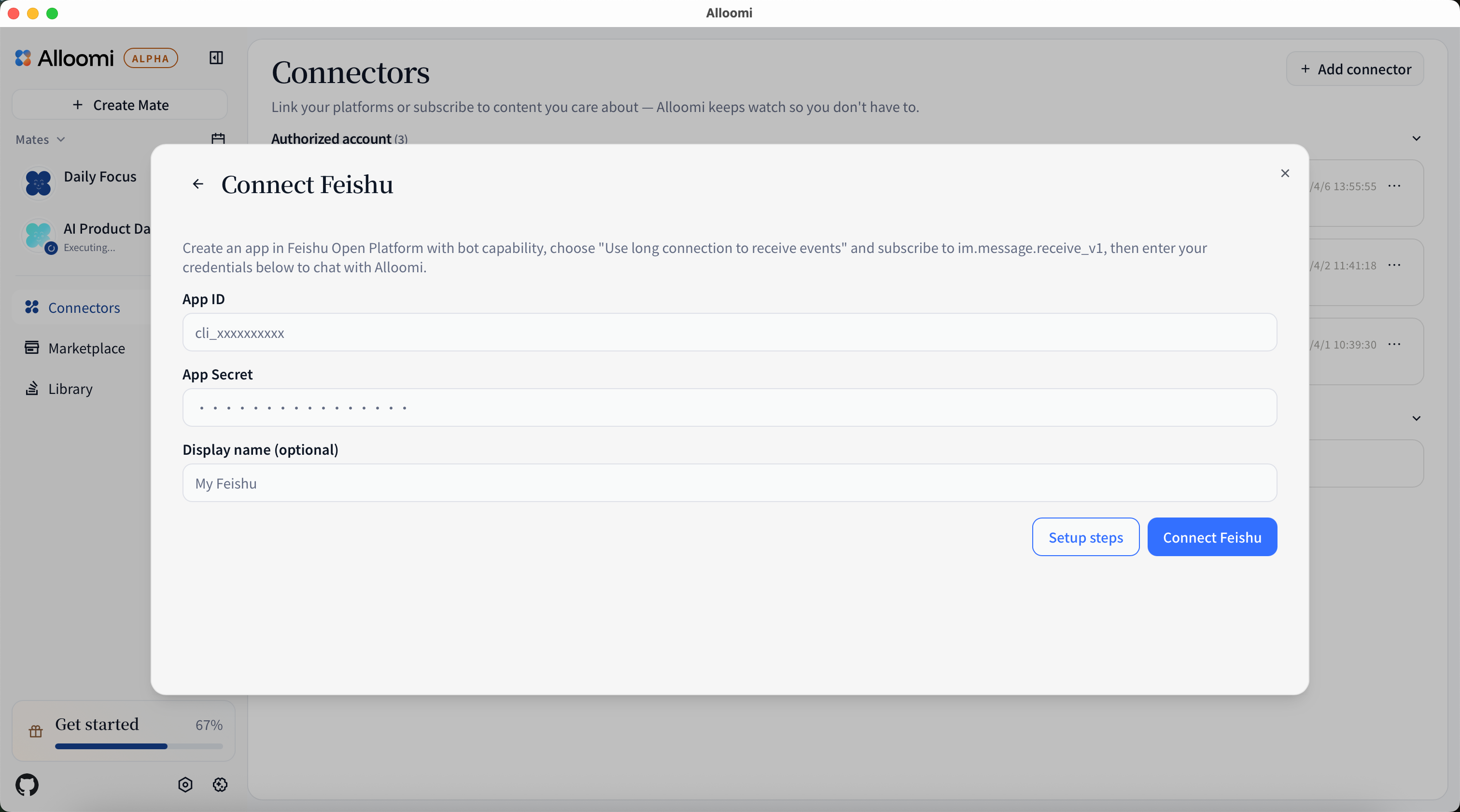Click the back arrow in Connect Feishu dialog

click(x=198, y=184)
